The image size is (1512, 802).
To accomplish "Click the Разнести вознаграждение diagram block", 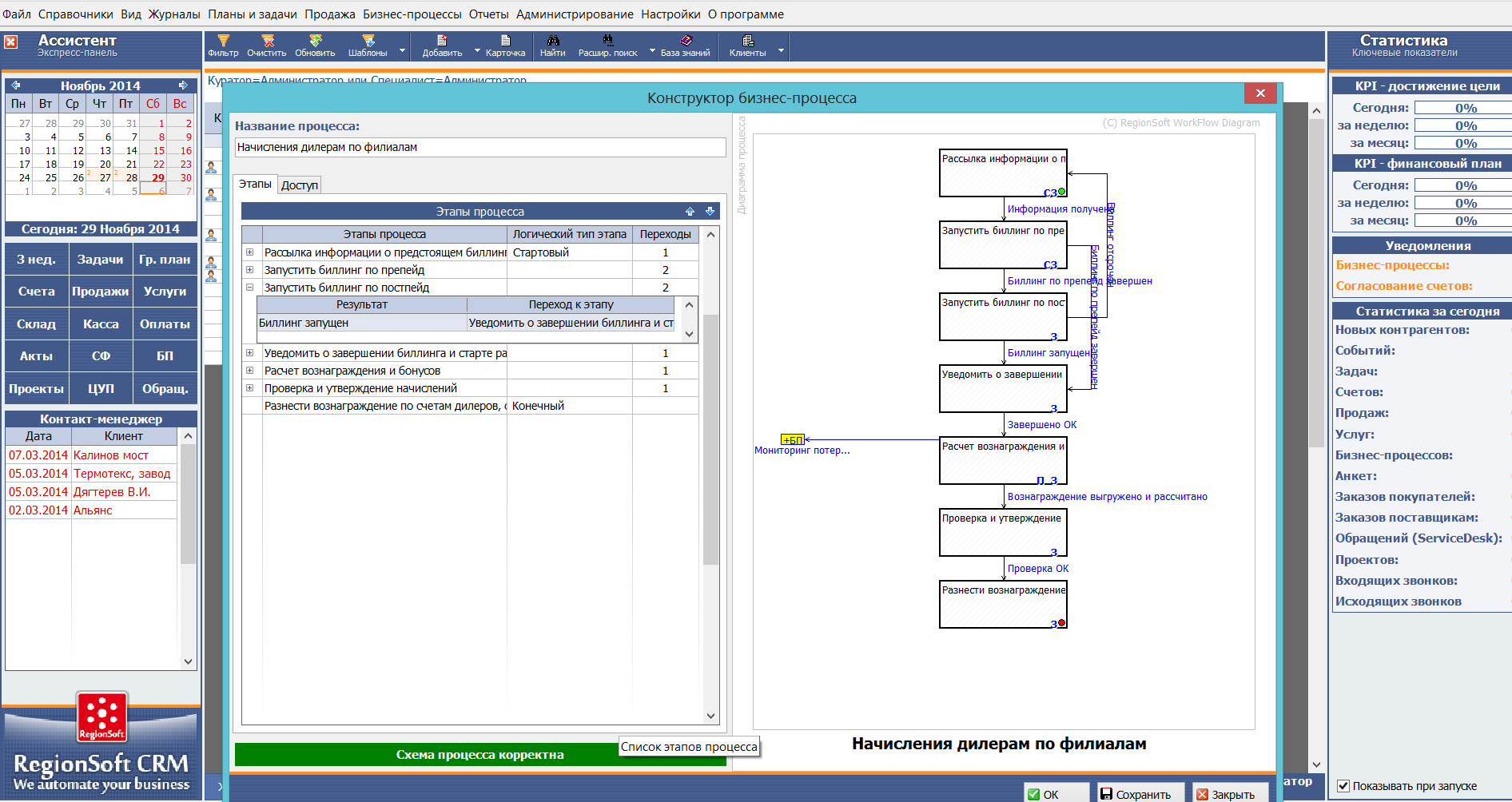I will point(1003,605).
